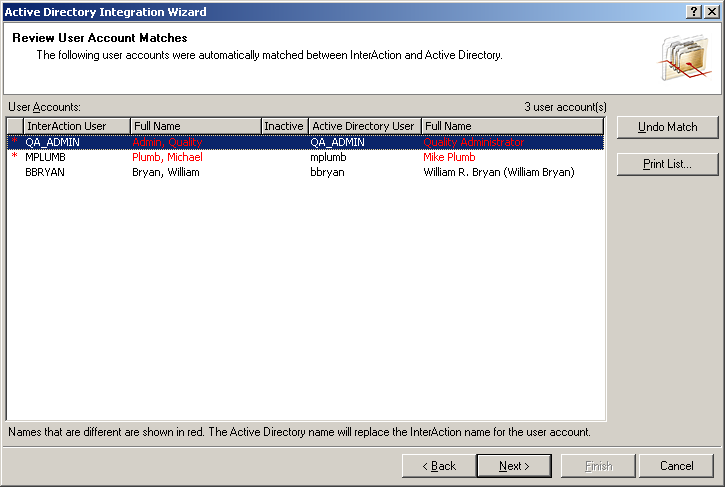Click the 'Mike Plumb' full name cell
725x487 pixels.
point(449,157)
